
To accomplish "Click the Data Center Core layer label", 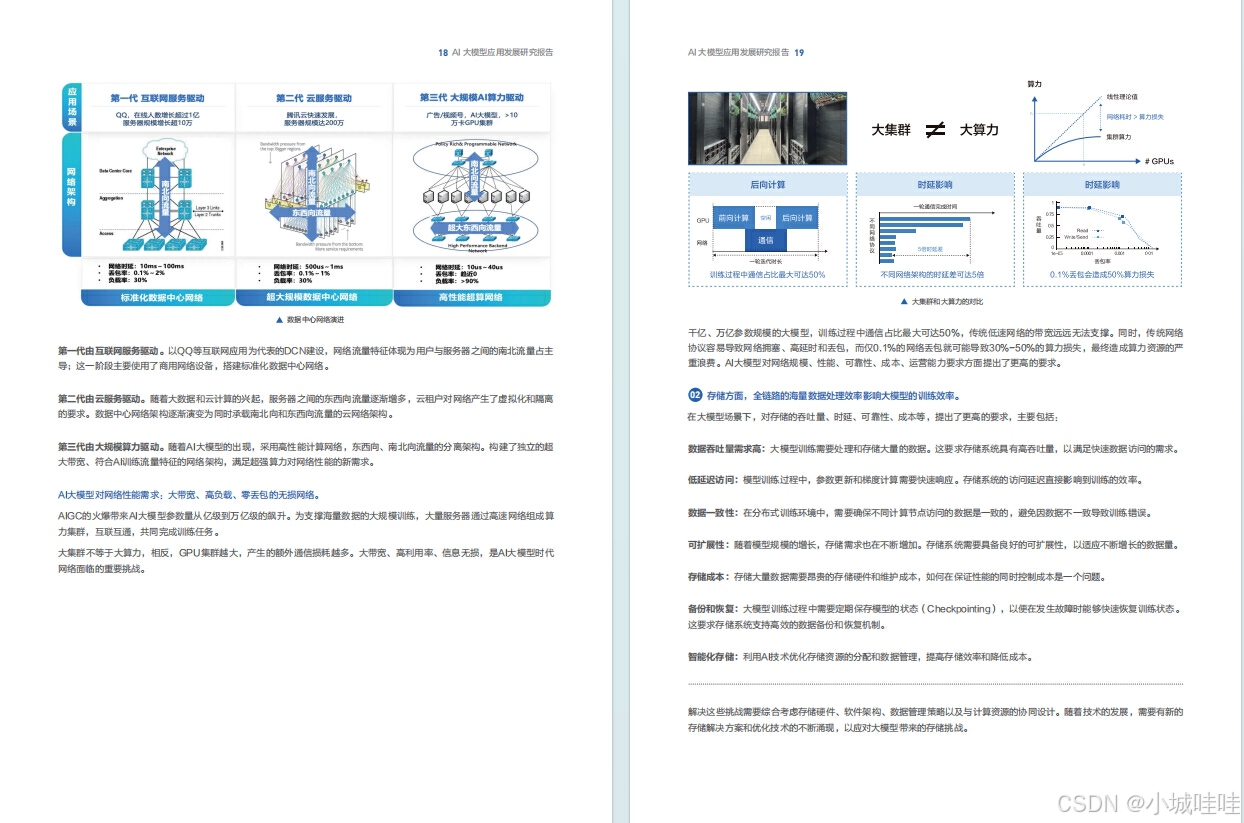I will (x=118, y=171).
